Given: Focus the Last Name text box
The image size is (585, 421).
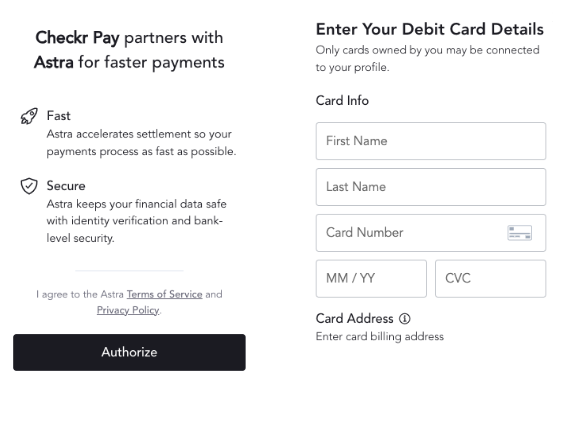Looking at the screenshot, I should click(x=431, y=187).
